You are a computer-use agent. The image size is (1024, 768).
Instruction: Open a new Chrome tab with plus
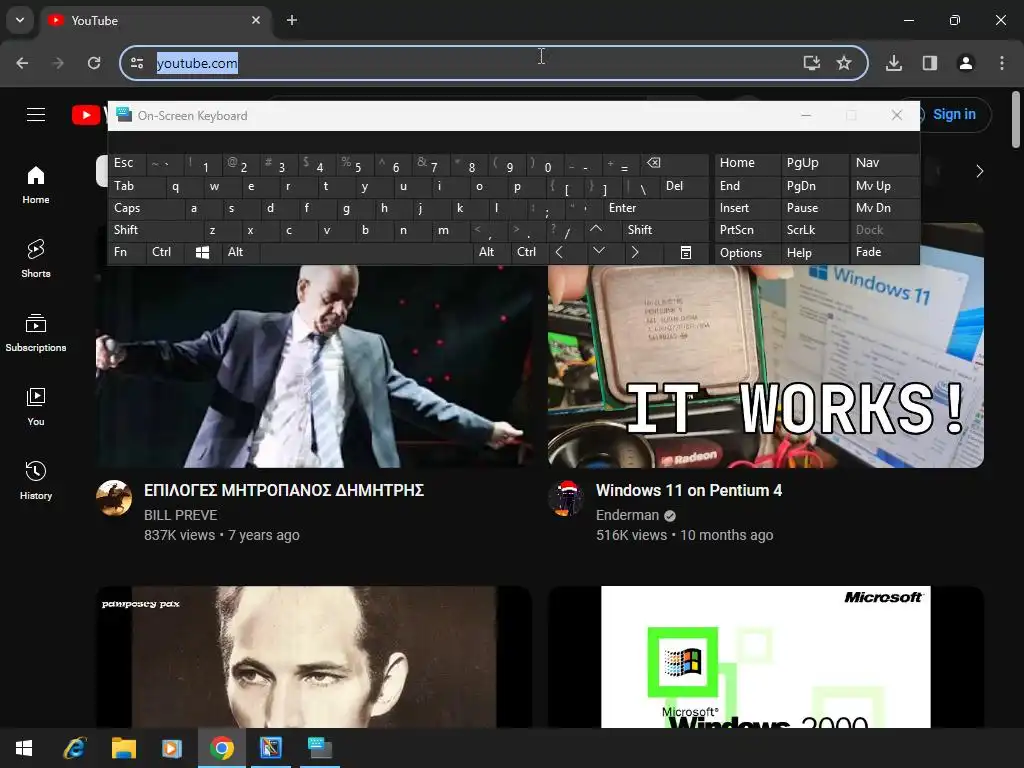(x=292, y=20)
